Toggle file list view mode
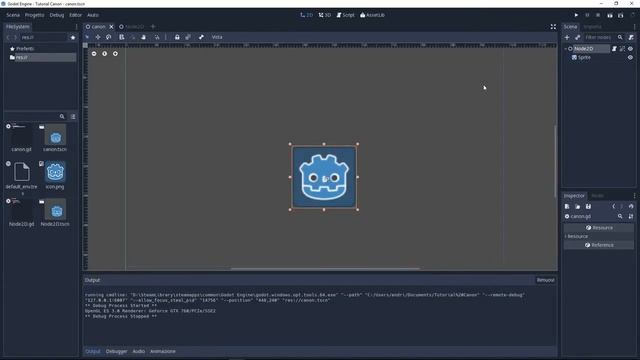 73,117
